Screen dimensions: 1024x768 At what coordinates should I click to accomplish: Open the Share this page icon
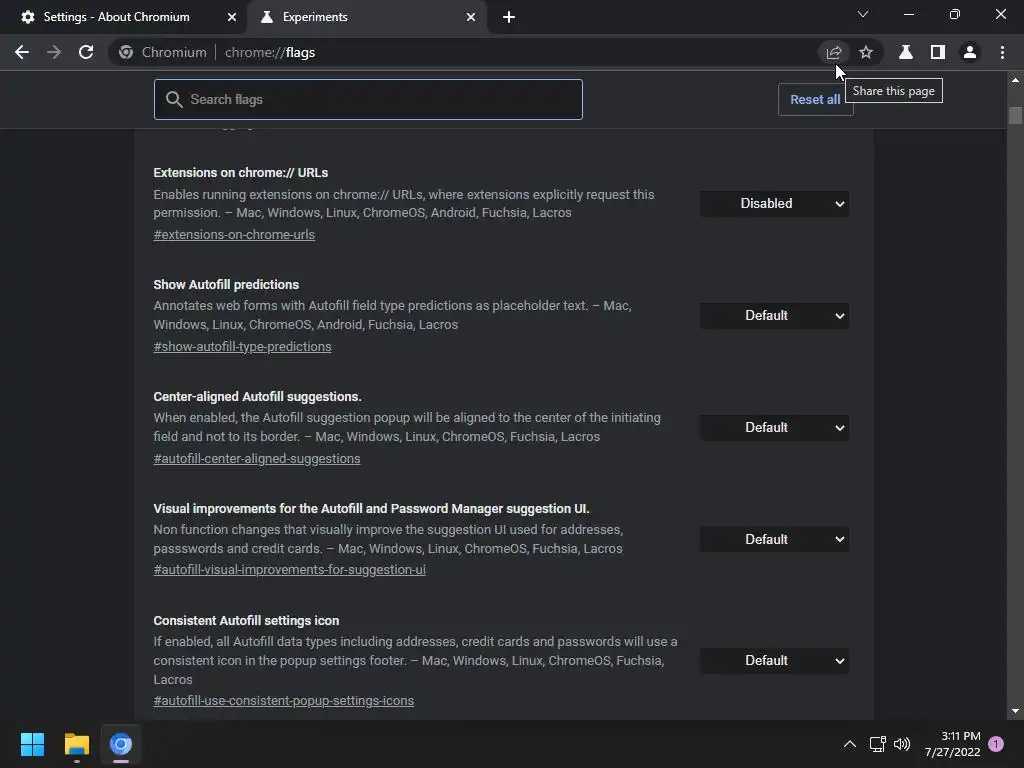pyautogui.click(x=833, y=52)
